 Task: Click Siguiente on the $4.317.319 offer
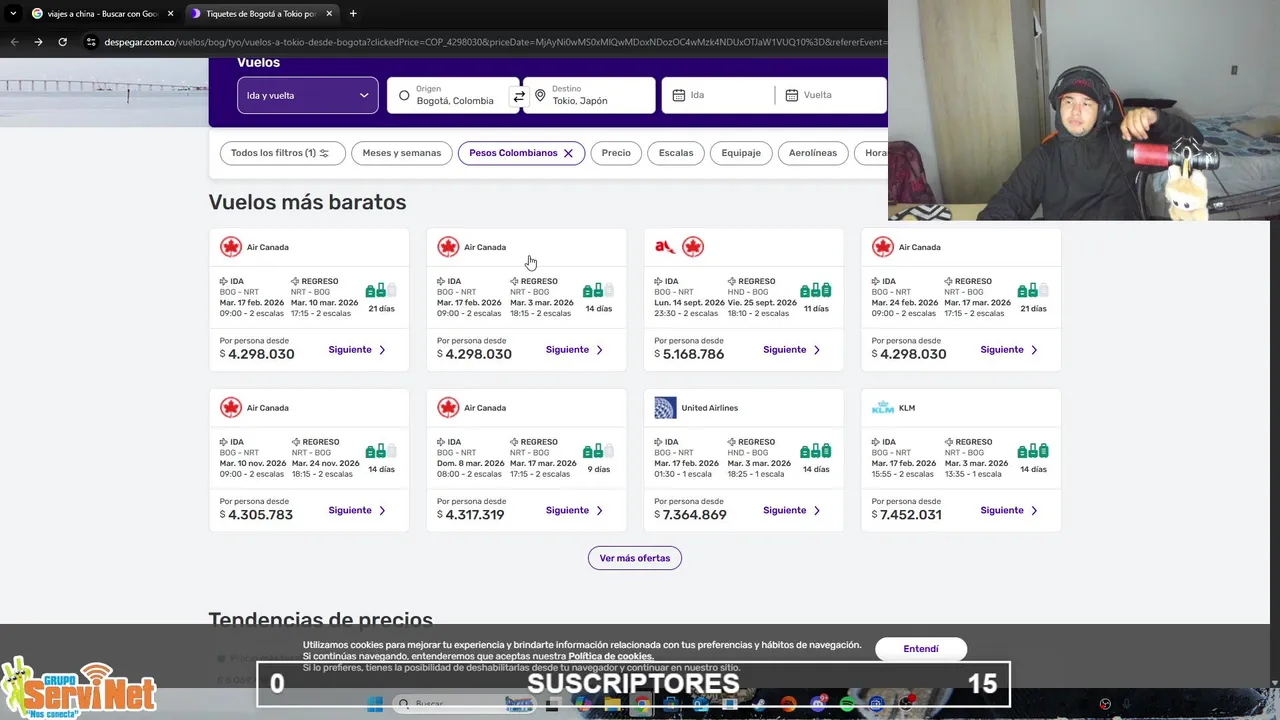pyautogui.click(x=574, y=510)
